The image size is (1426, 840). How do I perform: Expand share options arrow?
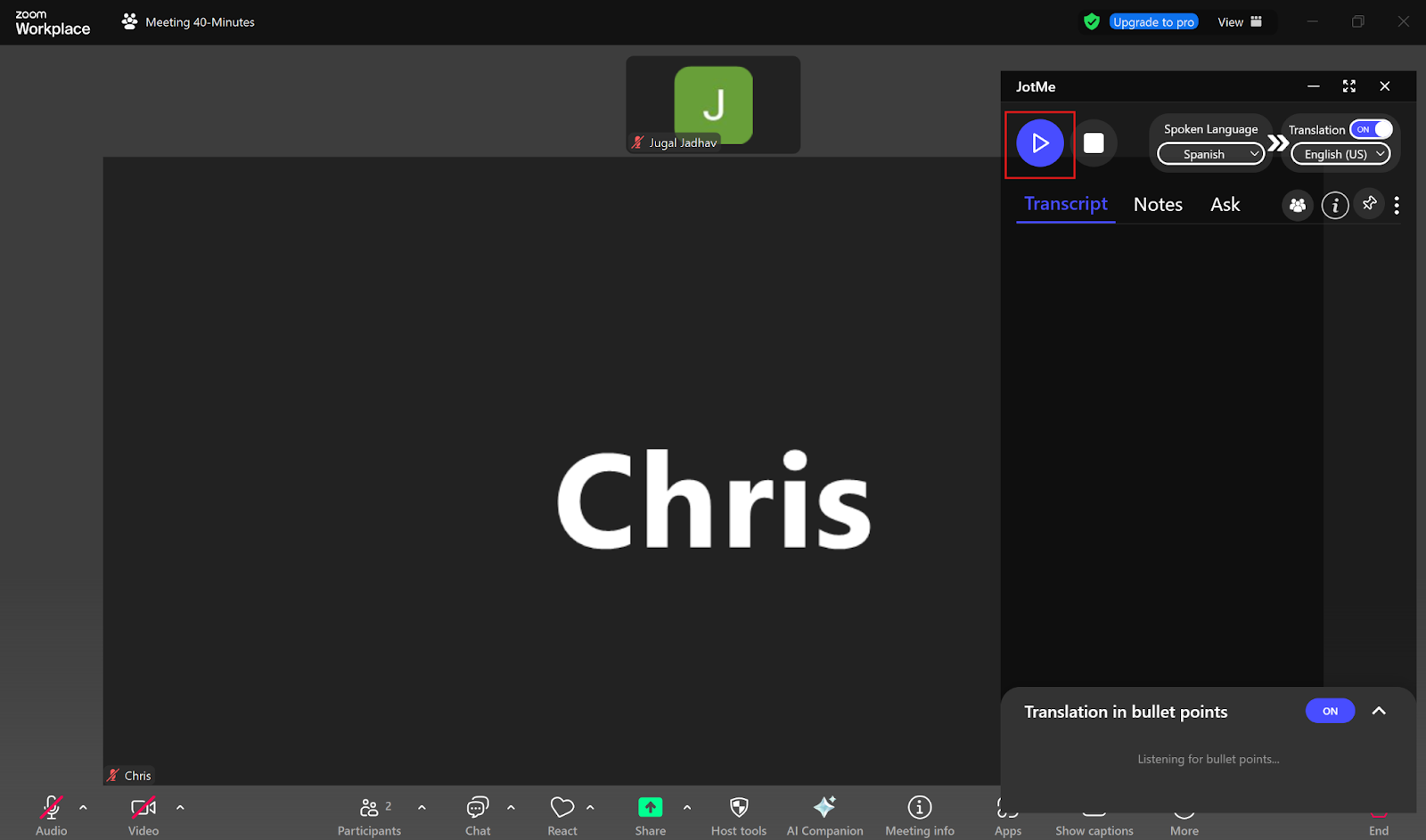coord(687,808)
